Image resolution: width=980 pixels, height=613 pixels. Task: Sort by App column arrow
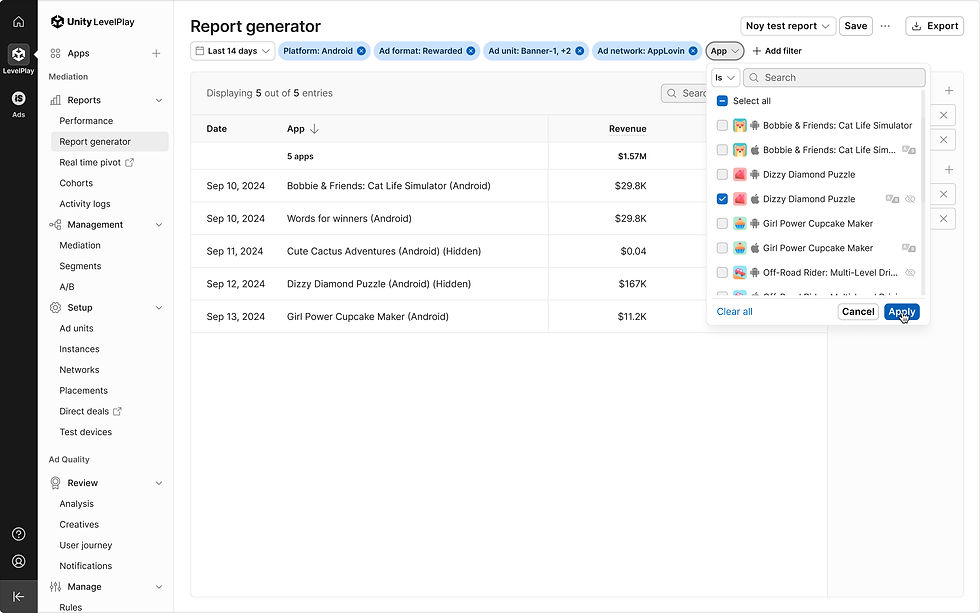[314, 129]
